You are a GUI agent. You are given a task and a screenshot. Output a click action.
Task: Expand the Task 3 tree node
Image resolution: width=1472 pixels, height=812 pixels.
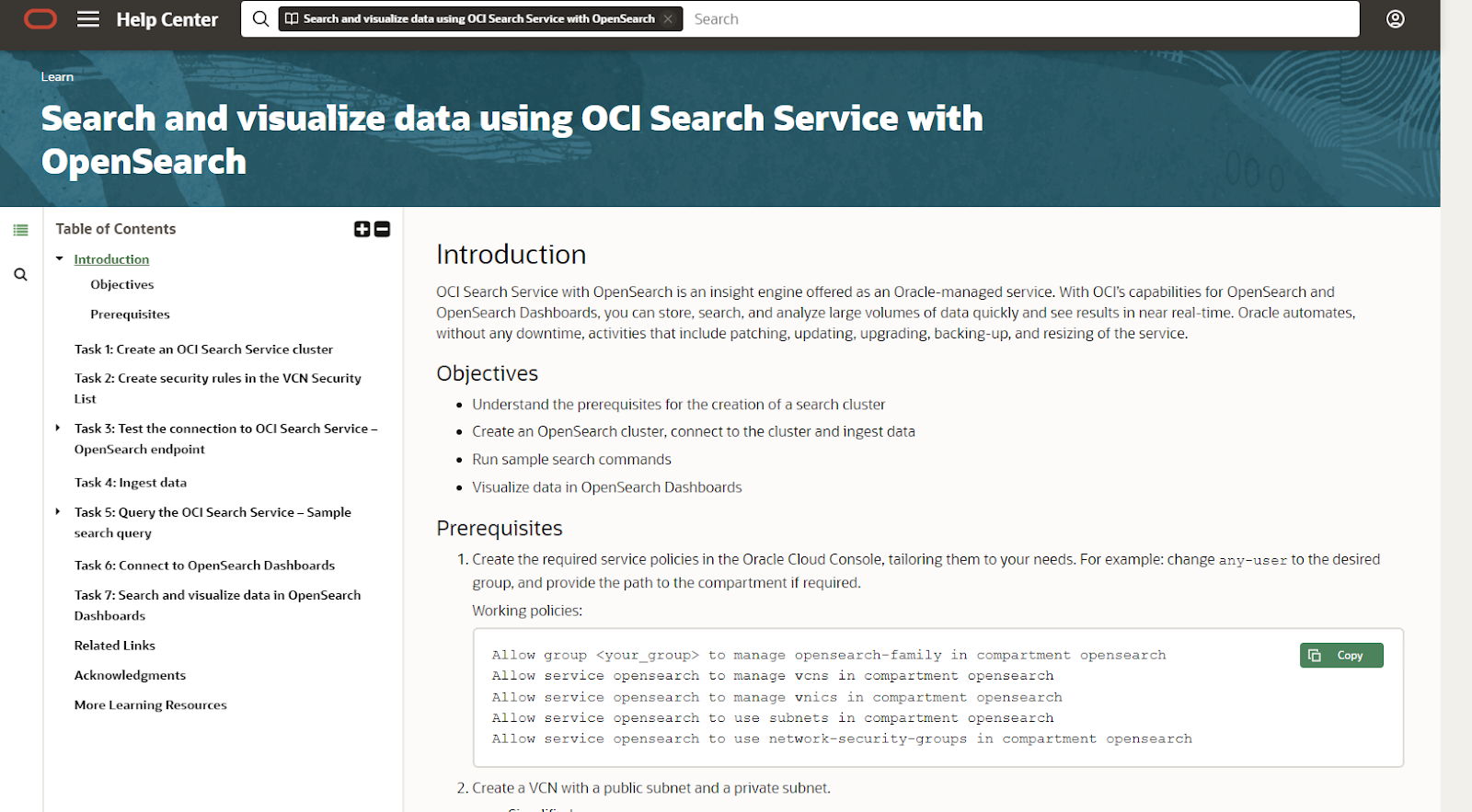point(58,428)
